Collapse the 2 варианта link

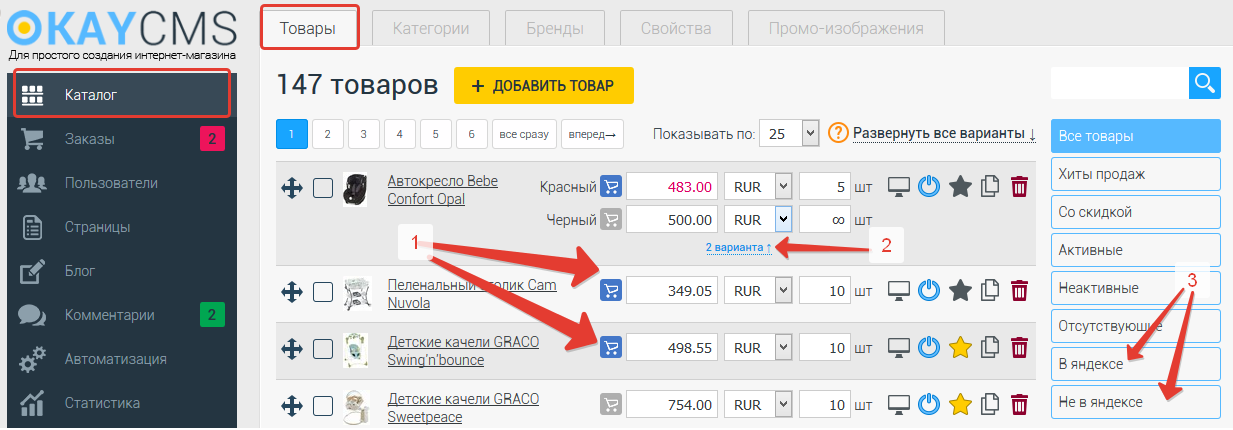point(738,247)
